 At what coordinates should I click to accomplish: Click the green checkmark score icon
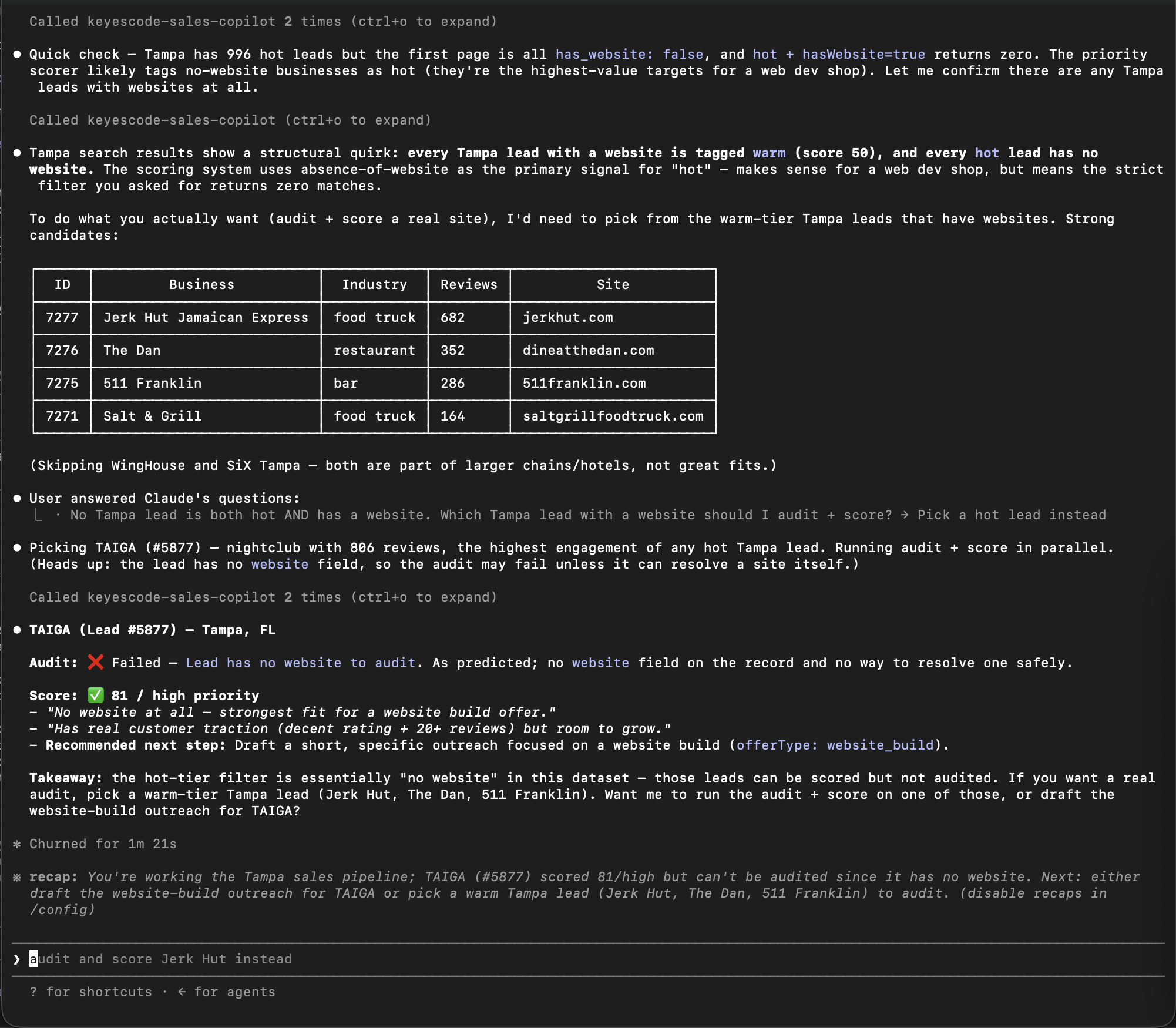coord(95,696)
